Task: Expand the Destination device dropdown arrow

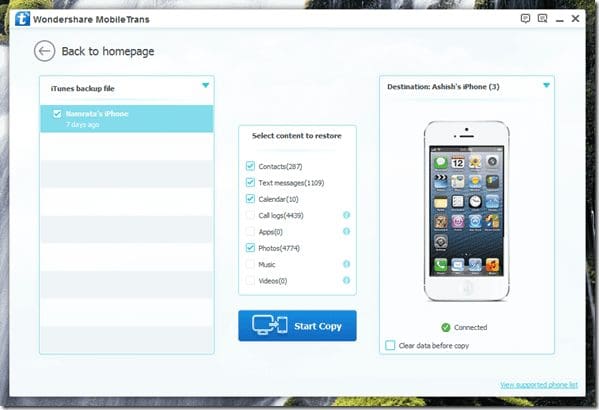Action: click(x=546, y=85)
